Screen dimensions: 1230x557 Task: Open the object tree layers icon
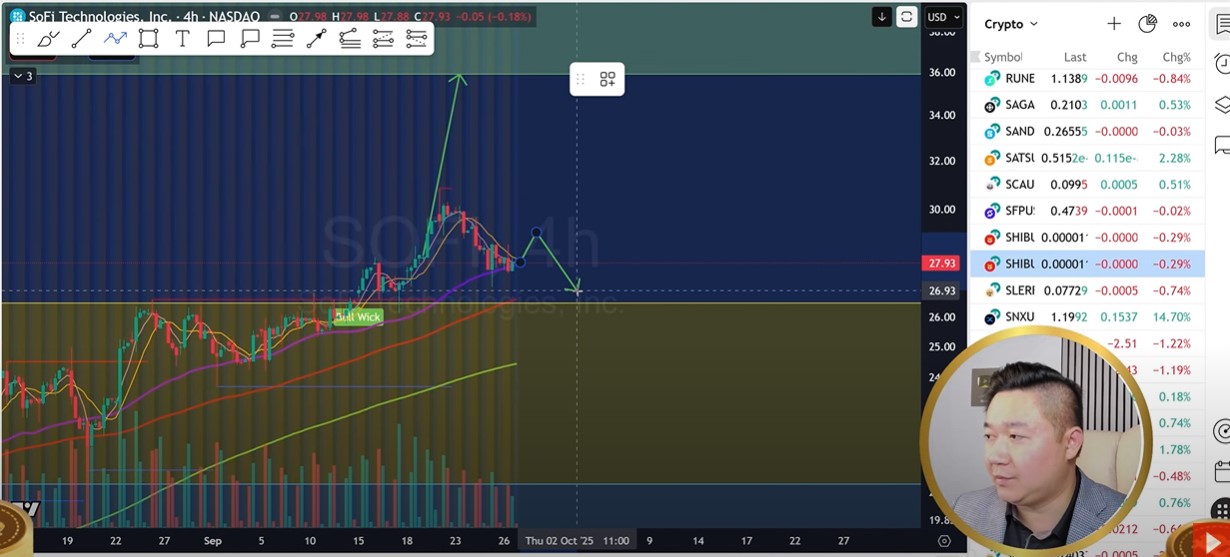tap(1222, 105)
